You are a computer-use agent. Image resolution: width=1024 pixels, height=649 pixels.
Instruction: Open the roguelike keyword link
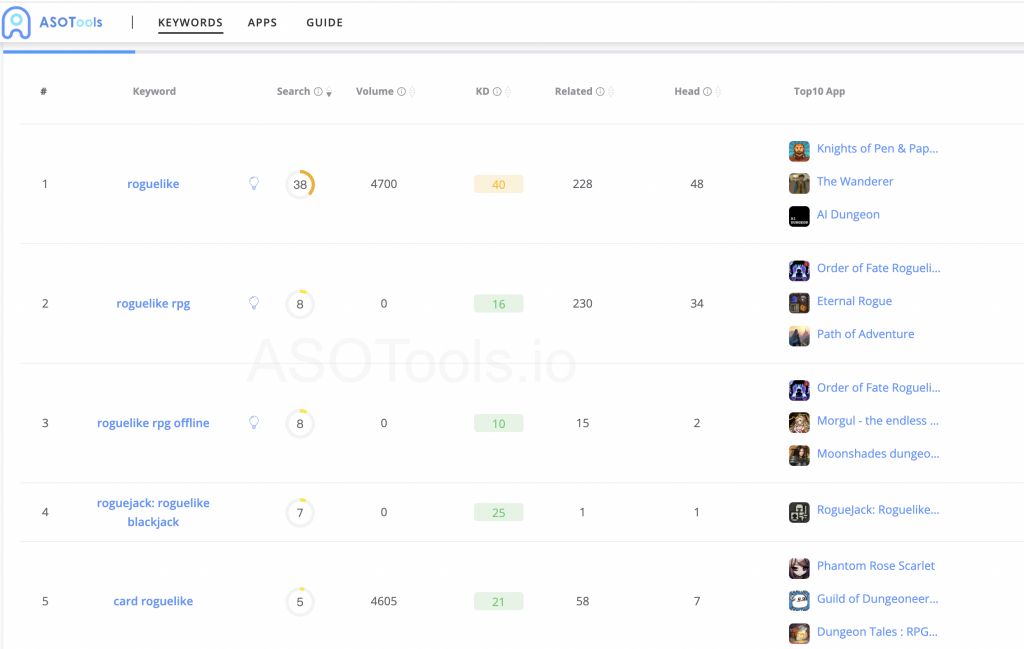point(153,184)
